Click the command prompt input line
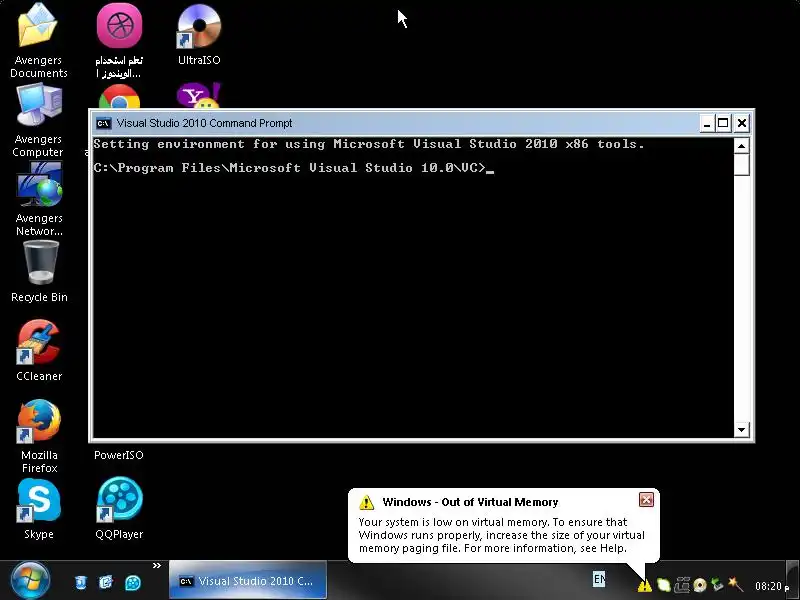 (x=293, y=167)
